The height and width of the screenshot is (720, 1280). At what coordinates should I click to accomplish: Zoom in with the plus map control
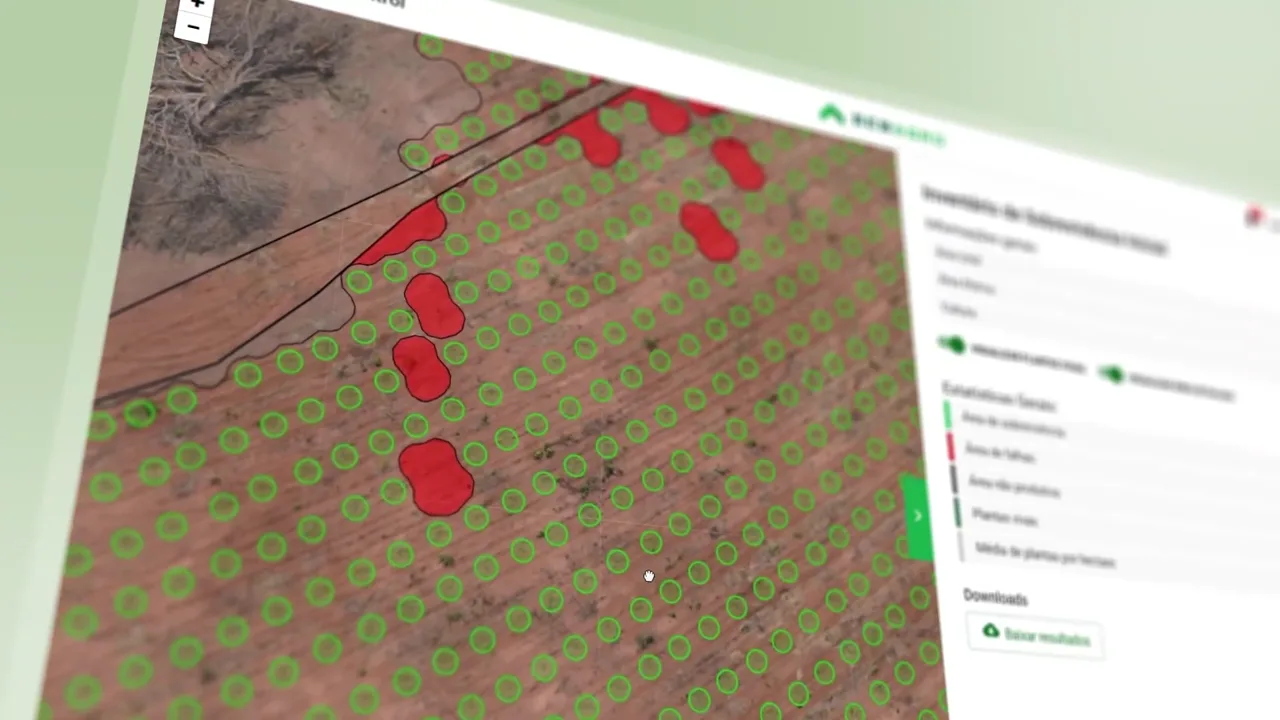197,4
